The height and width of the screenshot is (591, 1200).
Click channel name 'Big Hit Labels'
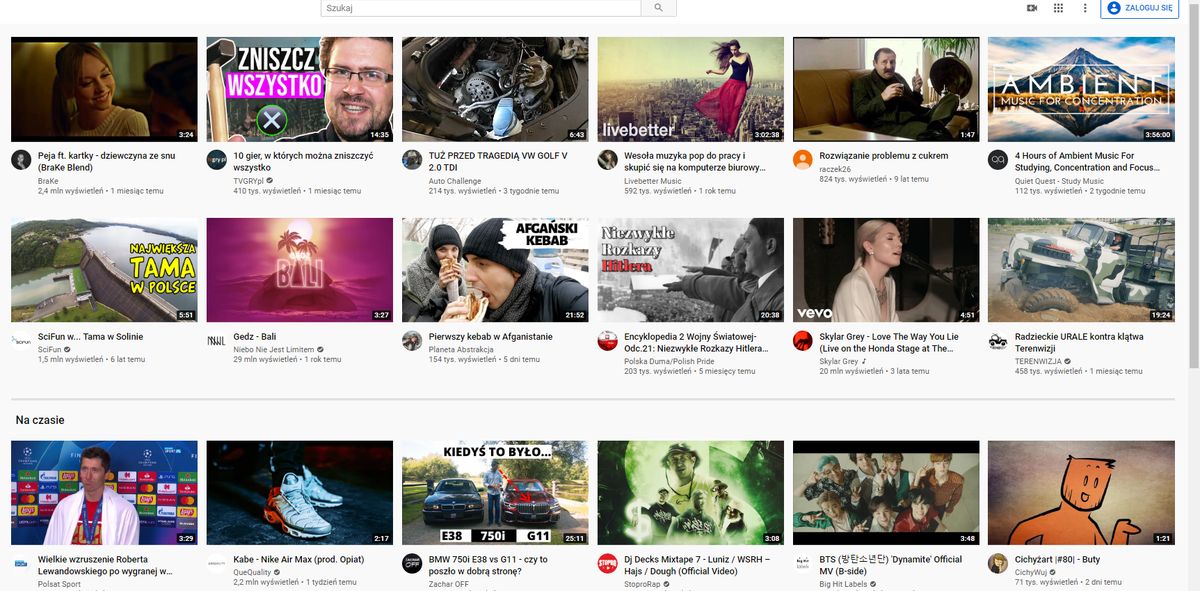coord(845,584)
